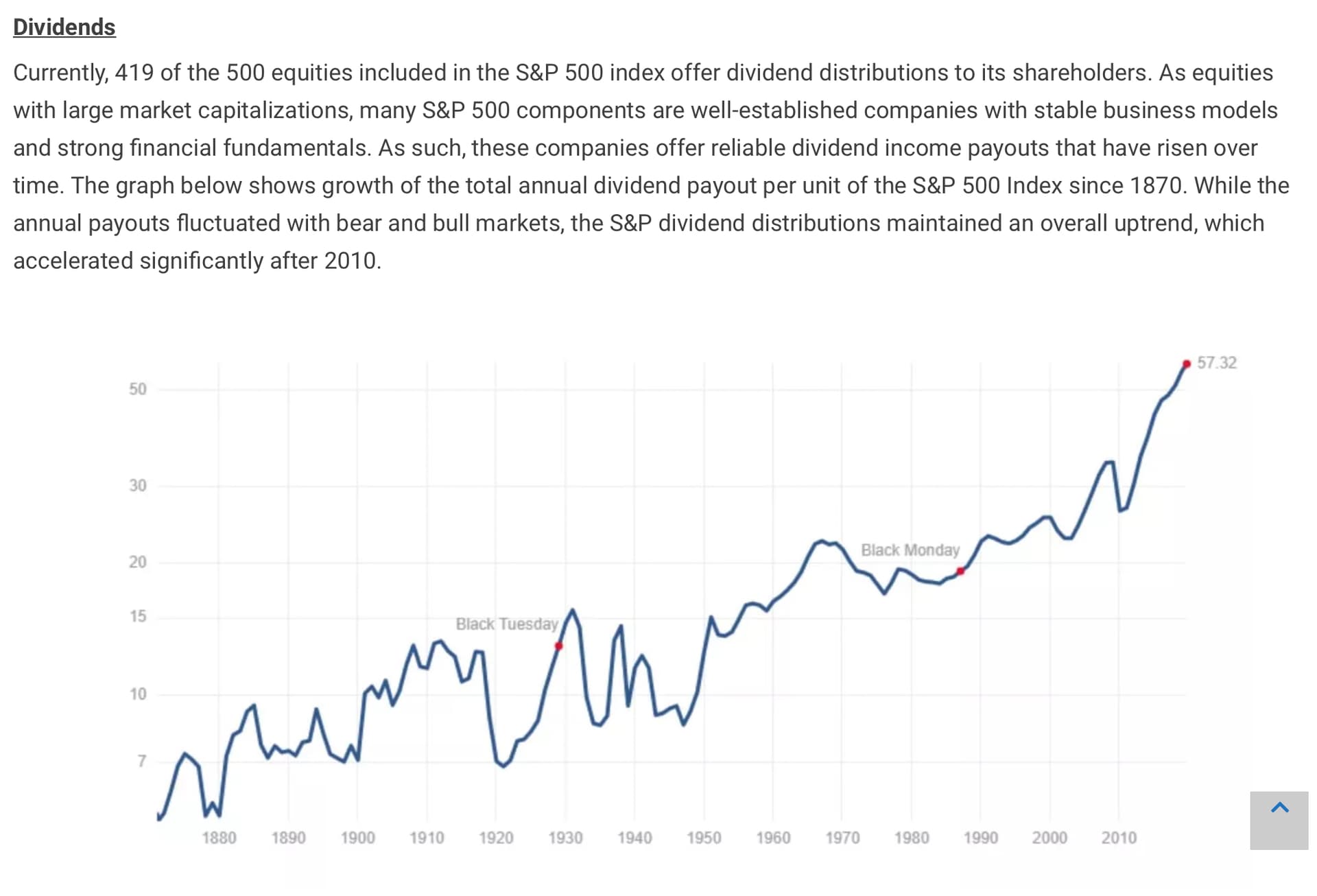Click the 2010 label on the x-axis
The height and width of the screenshot is (896, 1317).
(x=1119, y=838)
